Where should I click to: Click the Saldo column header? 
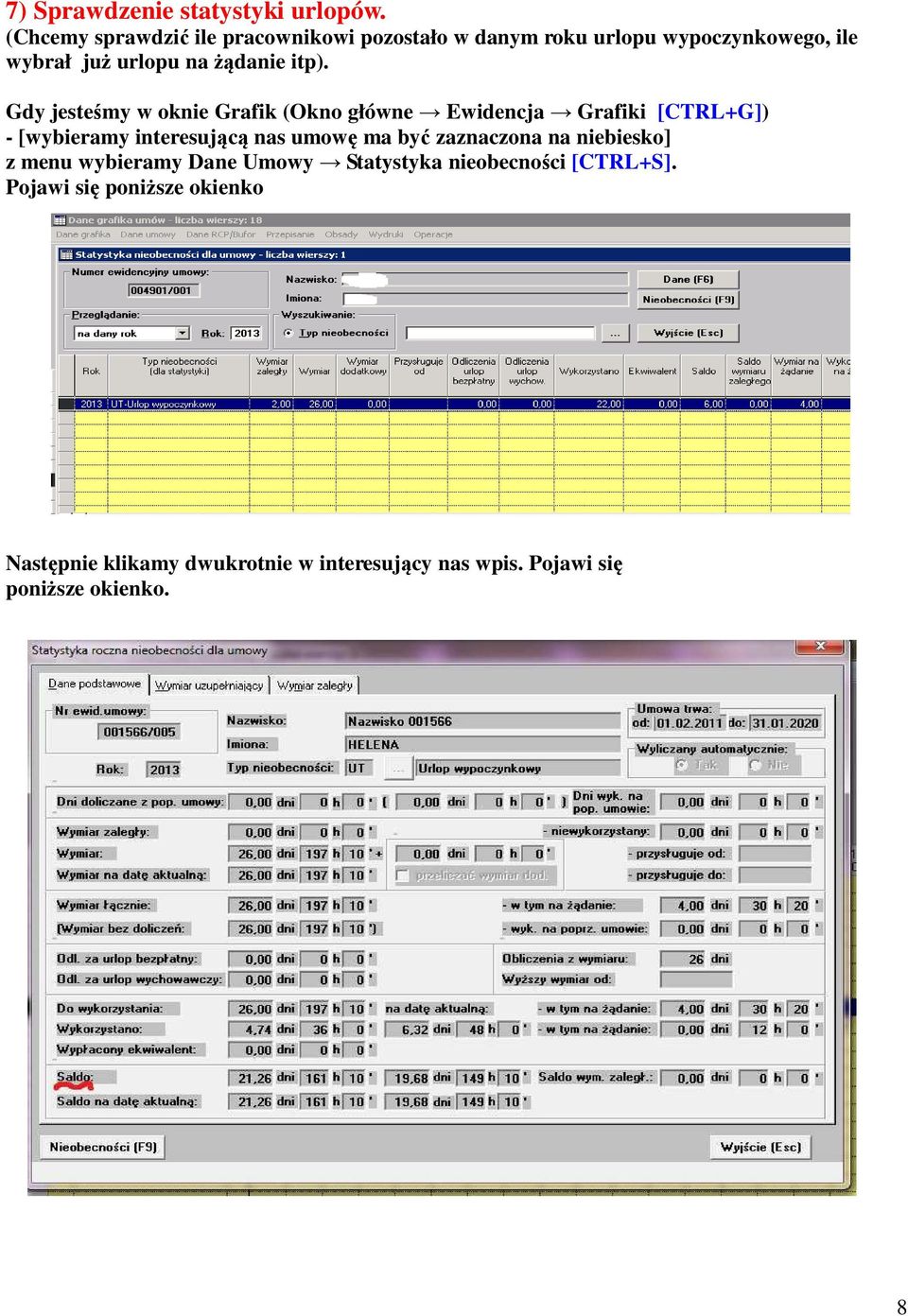click(x=703, y=372)
